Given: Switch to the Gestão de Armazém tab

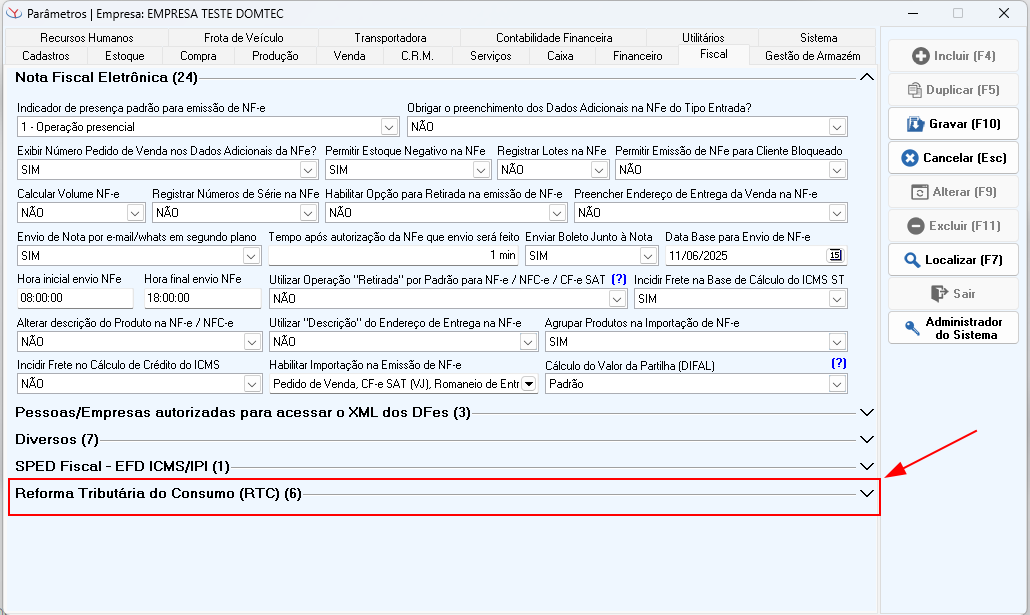Looking at the screenshot, I should point(812,56).
